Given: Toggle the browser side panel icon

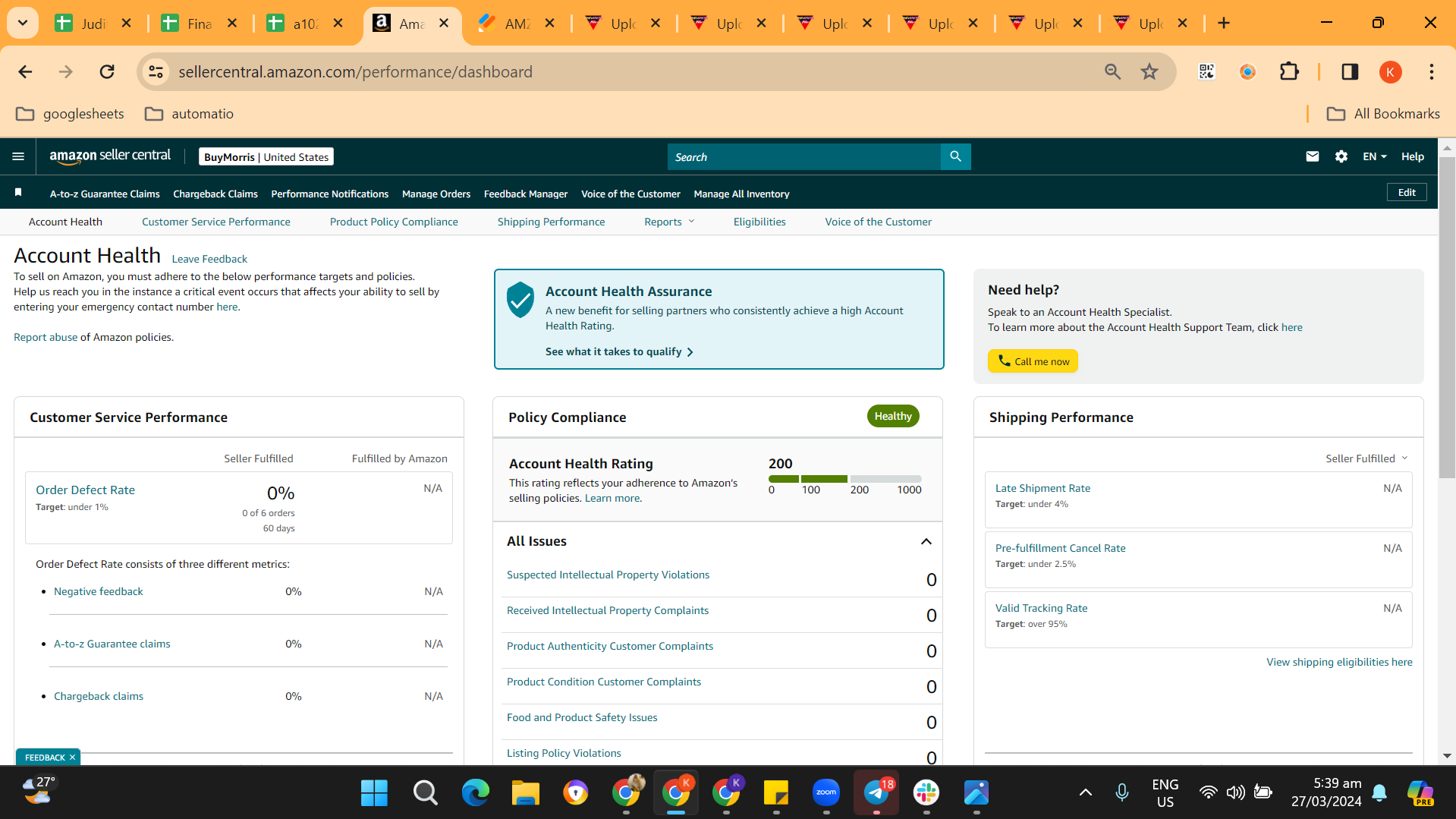Looking at the screenshot, I should (x=1350, y=72).
